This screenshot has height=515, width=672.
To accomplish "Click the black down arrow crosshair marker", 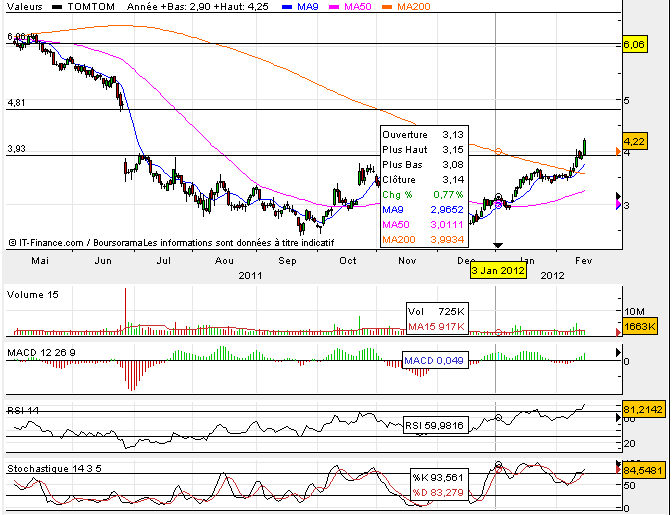I will (x=498, y=245).
